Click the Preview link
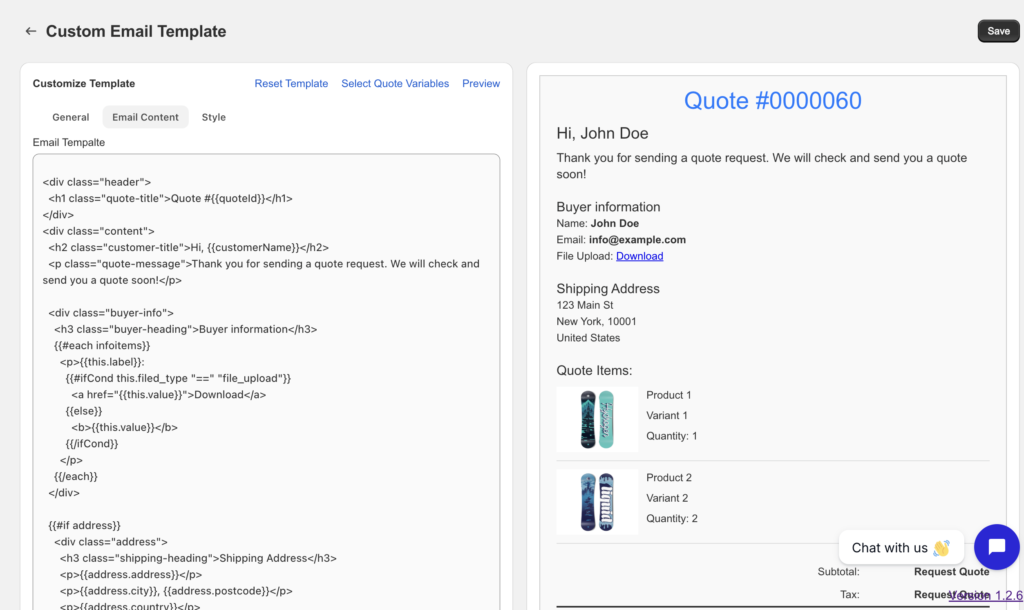Image resolution: width=1024 pixels, height=610 pixels. point(481,84)
